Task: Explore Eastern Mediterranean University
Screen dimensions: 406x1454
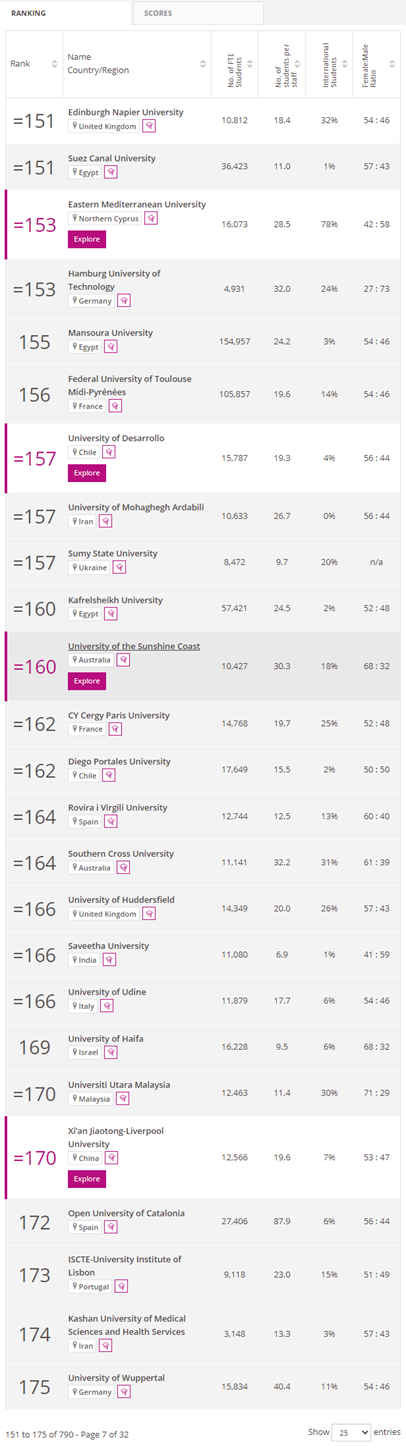Action: 86,240
